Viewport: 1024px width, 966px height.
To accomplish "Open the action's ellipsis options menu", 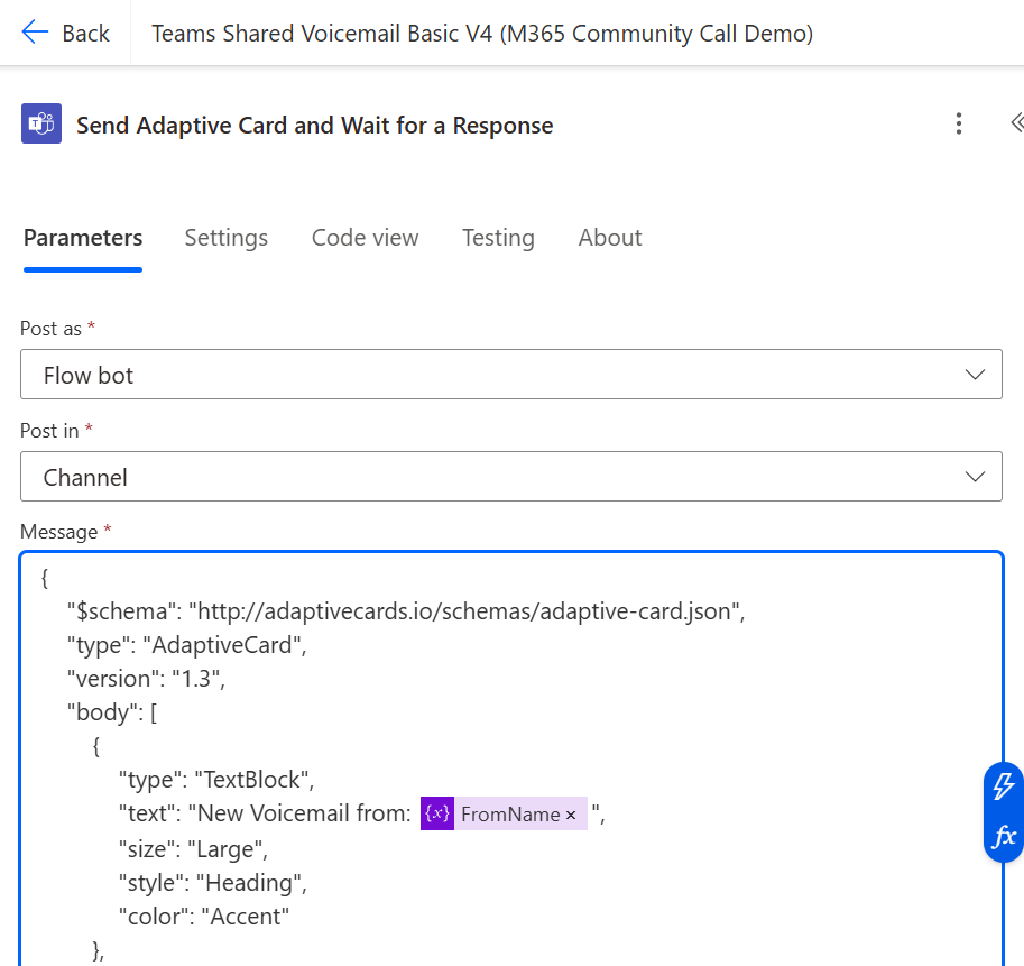I will tap(959, 124).
